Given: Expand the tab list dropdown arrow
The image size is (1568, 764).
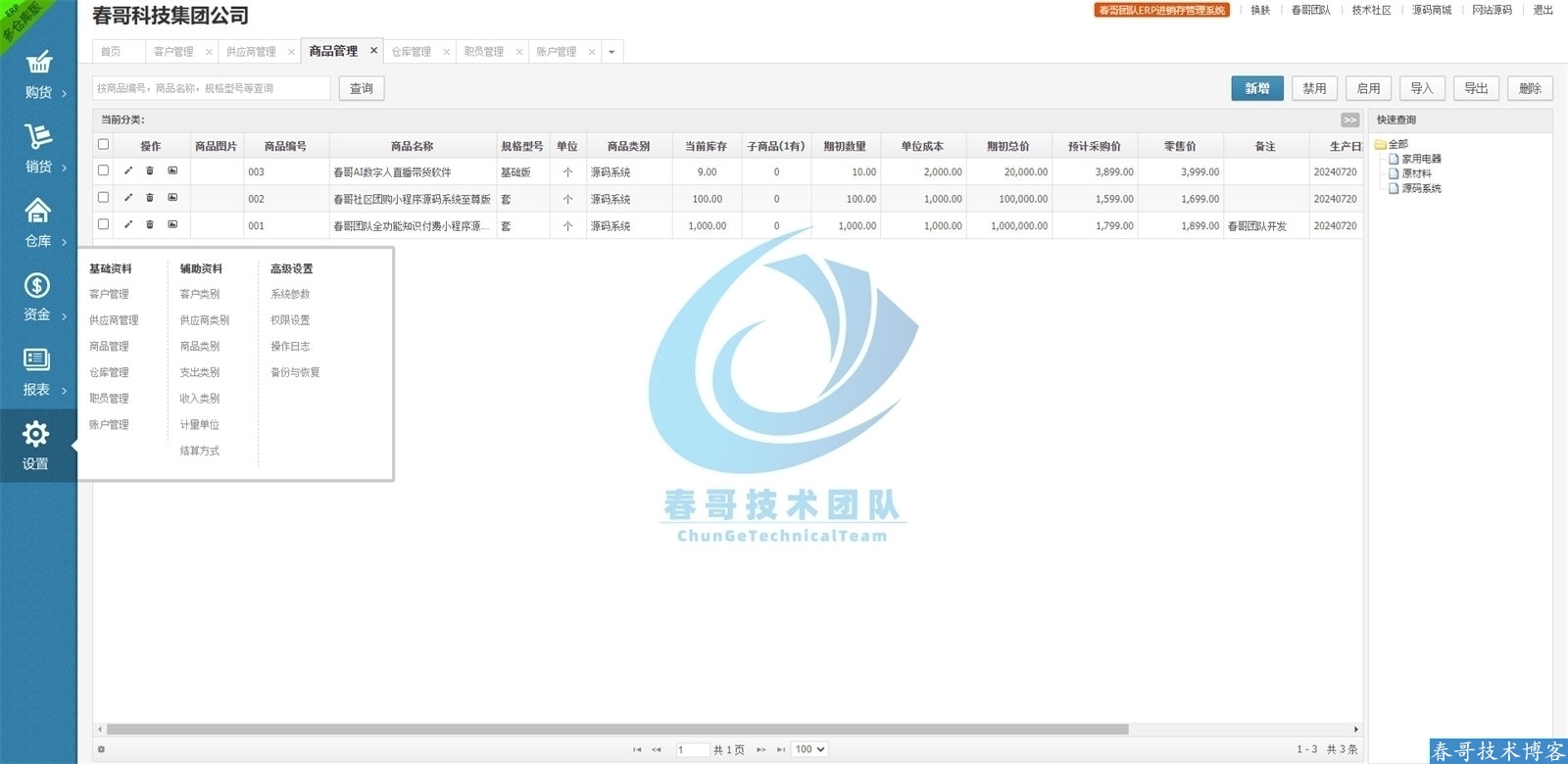Looking at the screenshot, I should pos(612,52).
